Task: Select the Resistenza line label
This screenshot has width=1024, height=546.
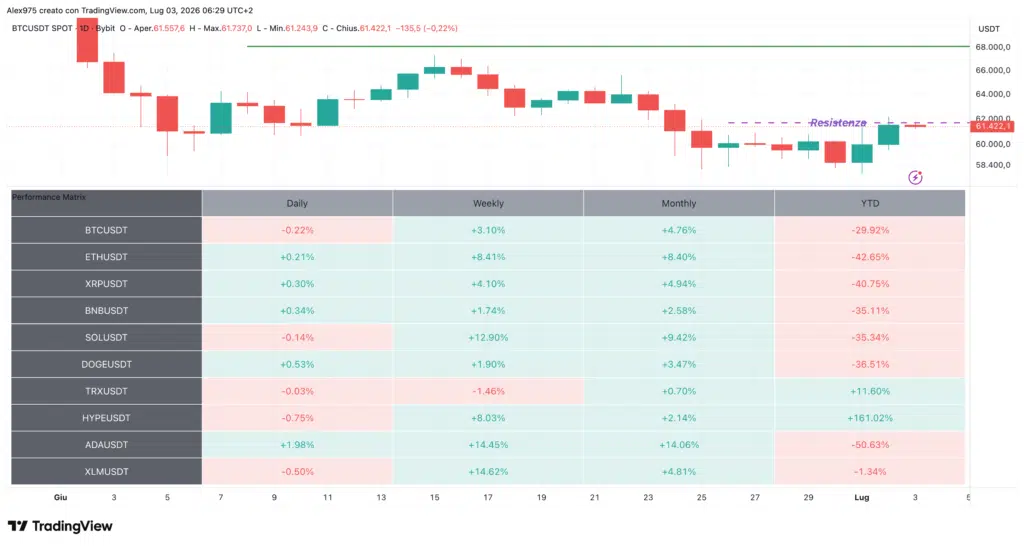Action: tap(838, 123)
